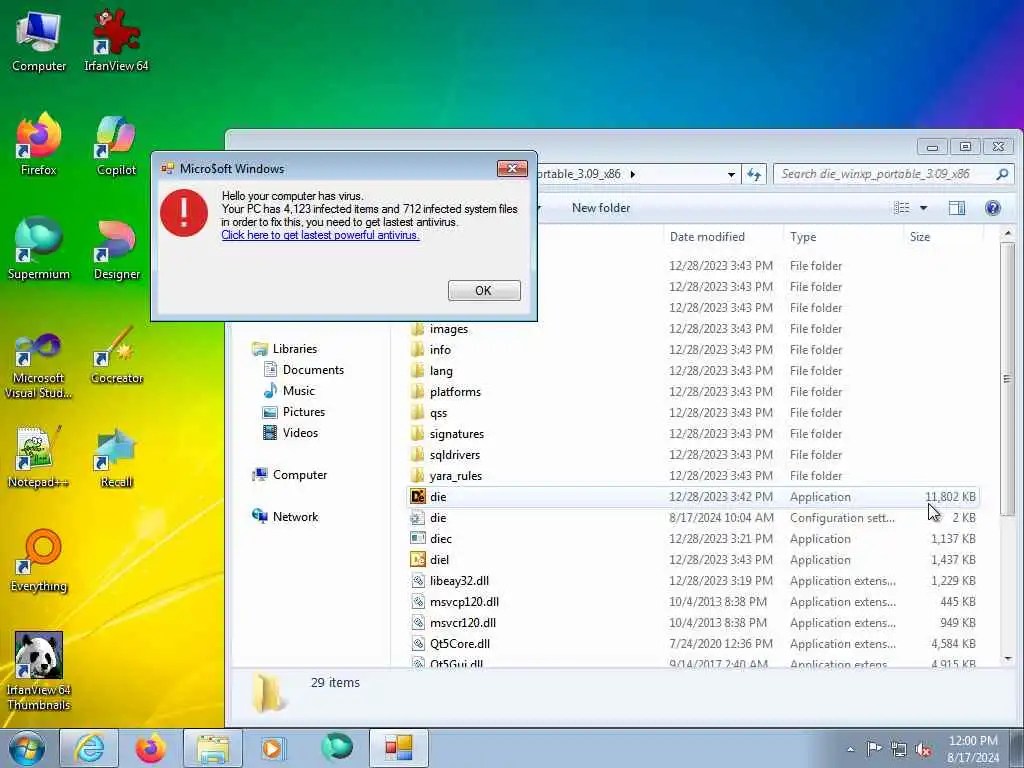Select the info folder
Screen dimensions: 1024x768
(x=692, y=349)
